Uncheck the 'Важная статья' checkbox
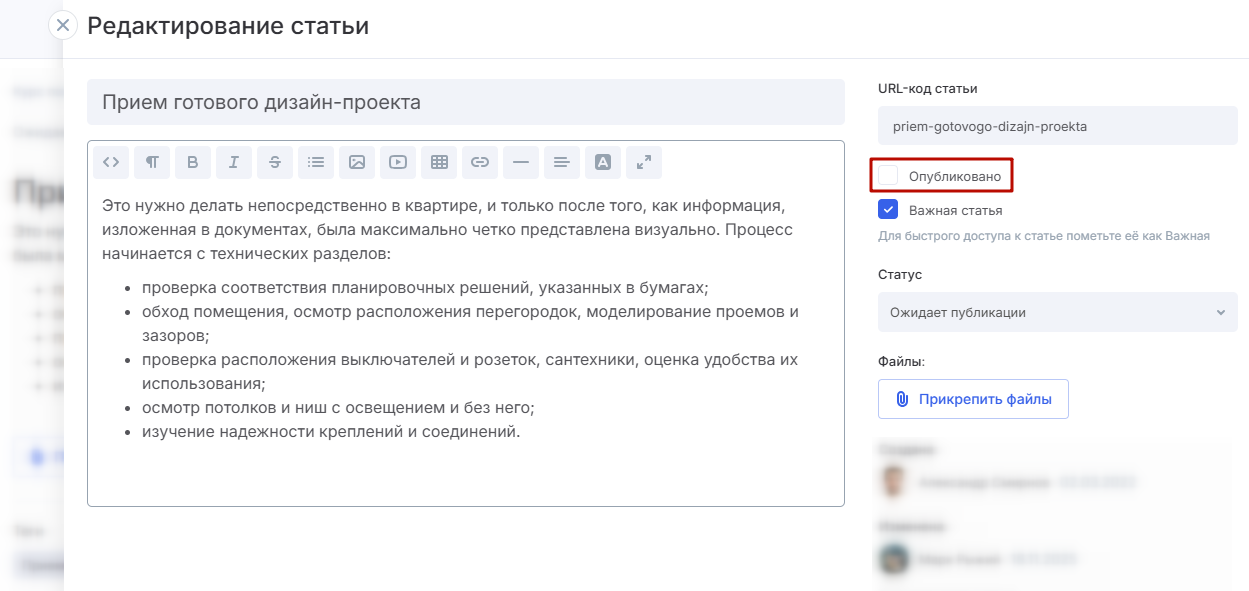 pyautogui.click(x=888, y=210)
